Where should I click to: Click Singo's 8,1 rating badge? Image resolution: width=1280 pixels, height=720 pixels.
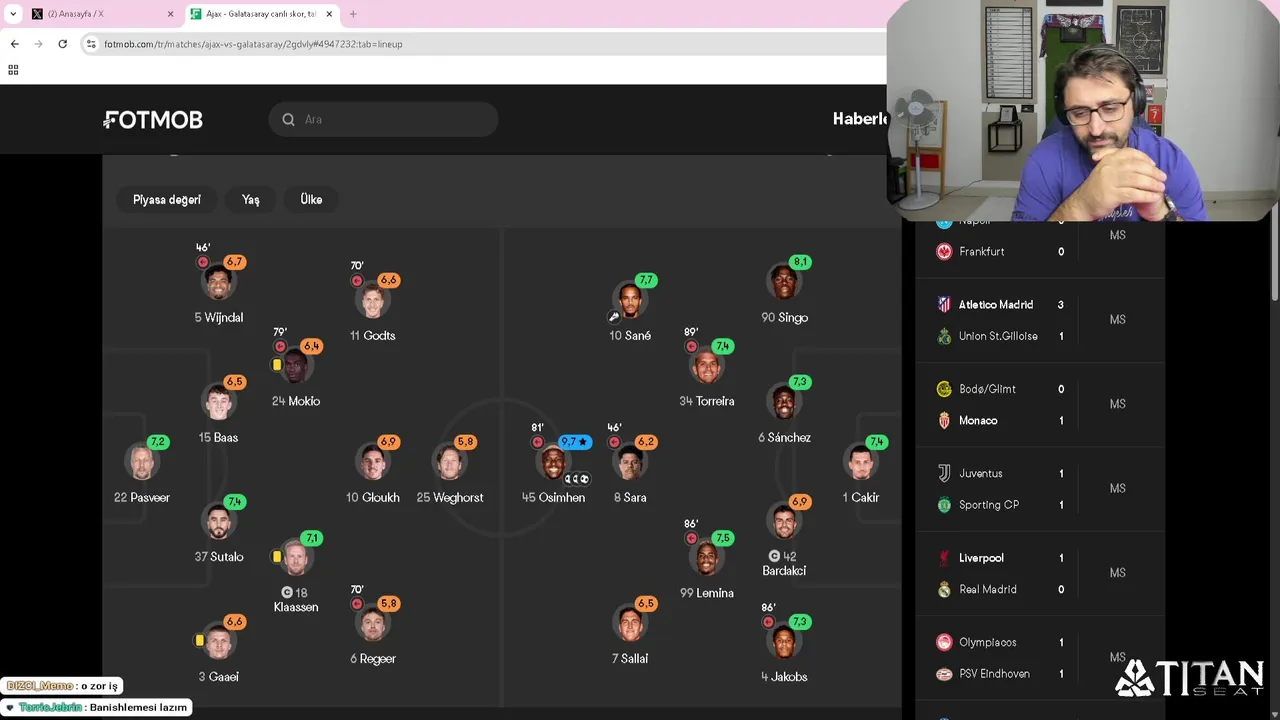pos(800,262)
